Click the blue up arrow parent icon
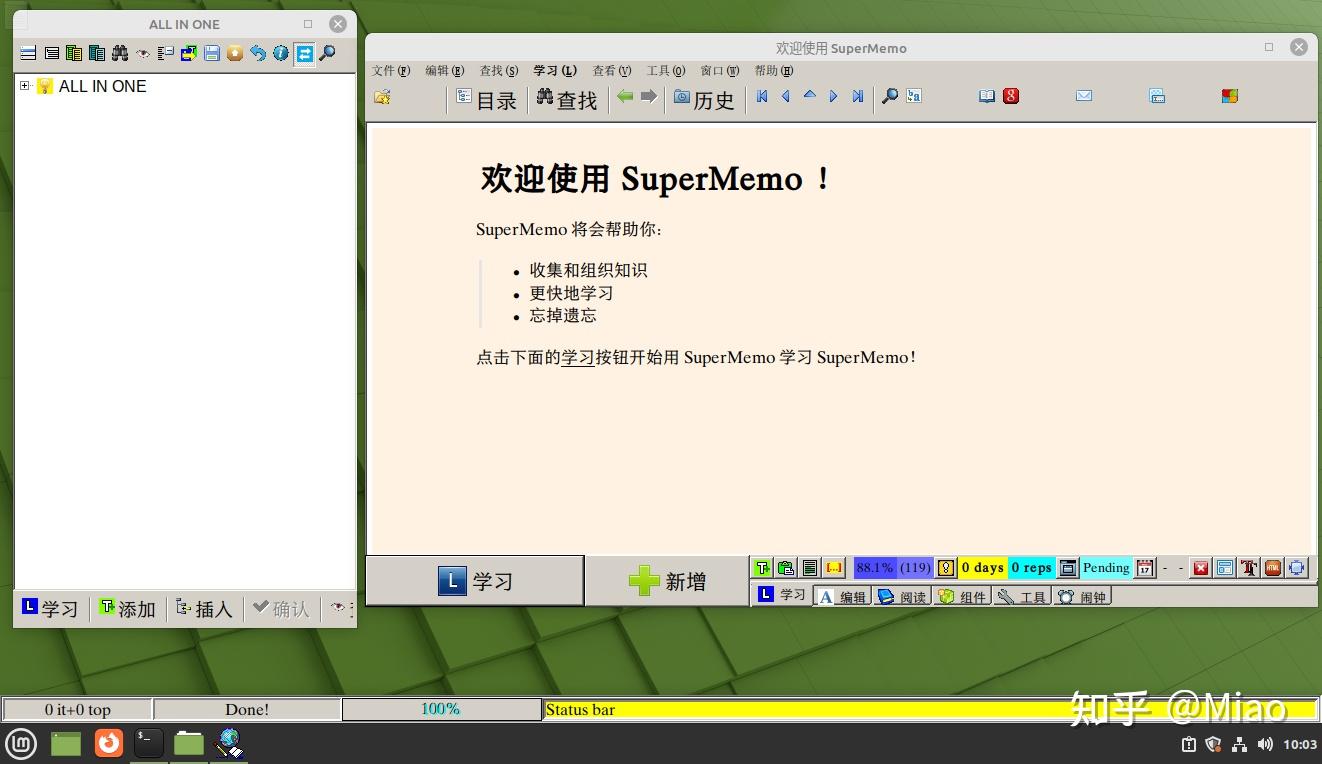1322x764 pixels. [810, 96]
